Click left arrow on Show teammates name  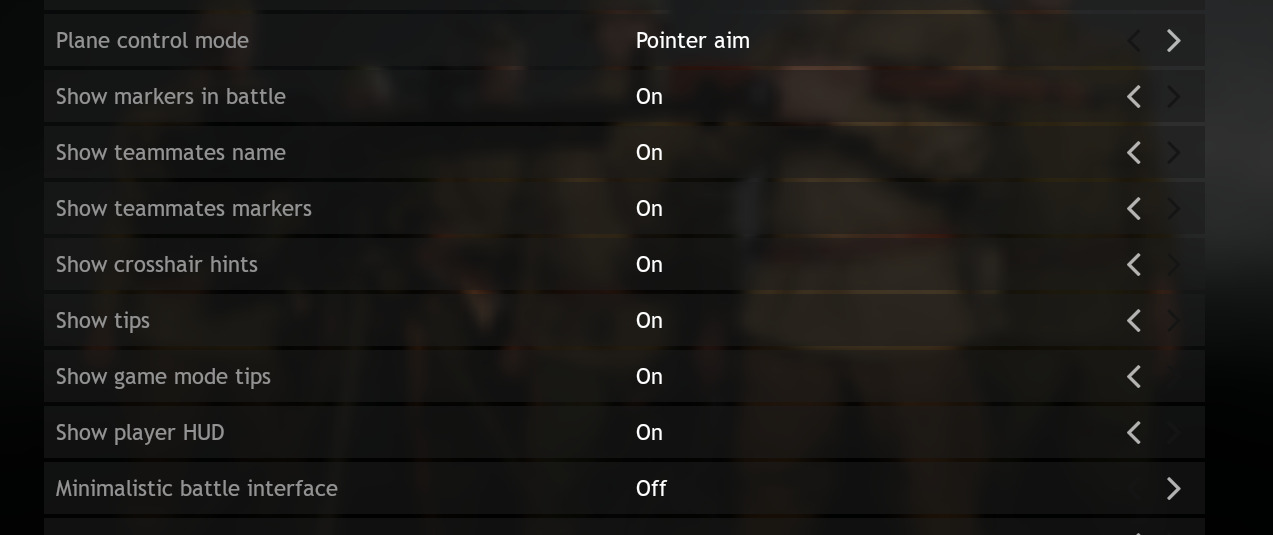pyautogui.click(x=1134, y=153)
